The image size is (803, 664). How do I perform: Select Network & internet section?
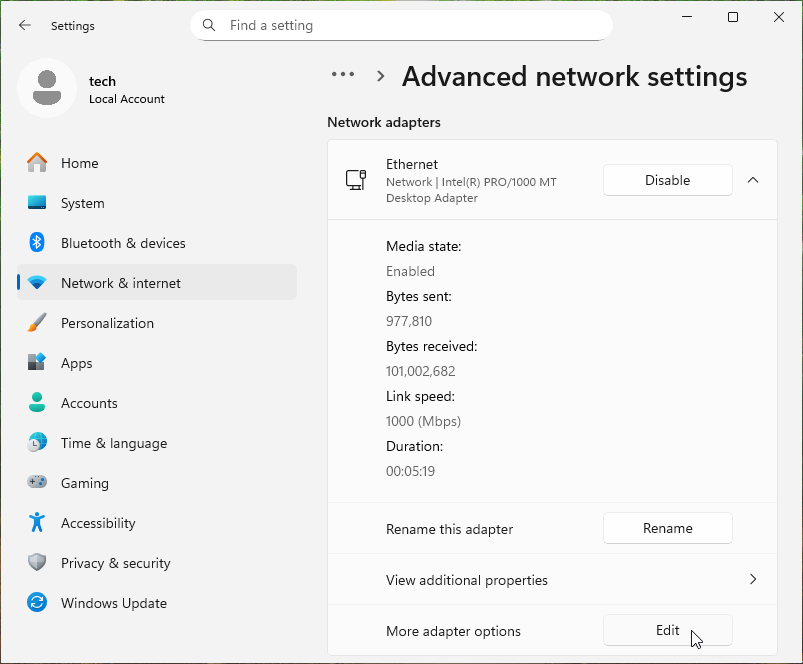click(157, 283)
